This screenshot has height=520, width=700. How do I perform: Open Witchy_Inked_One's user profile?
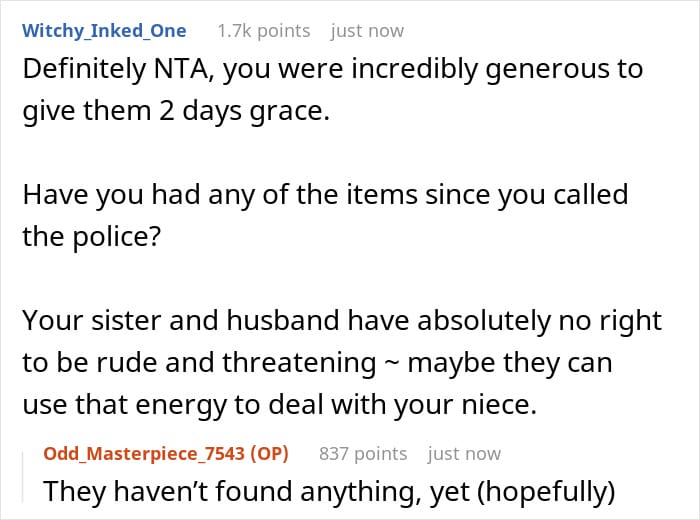pyautogui.click(x=104, y=31)
